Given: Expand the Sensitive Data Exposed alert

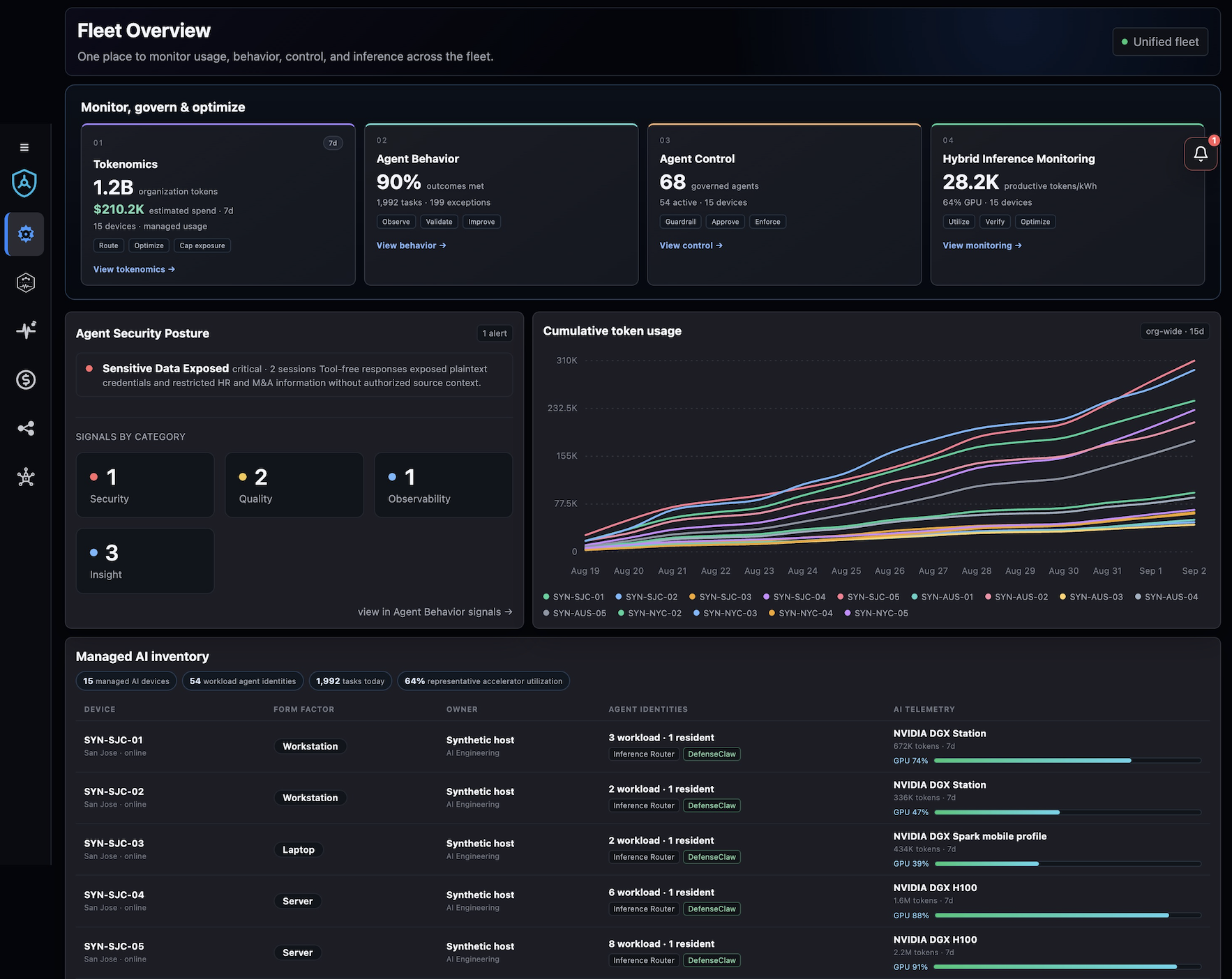Looking at the screenshot, I should point(294,375).
